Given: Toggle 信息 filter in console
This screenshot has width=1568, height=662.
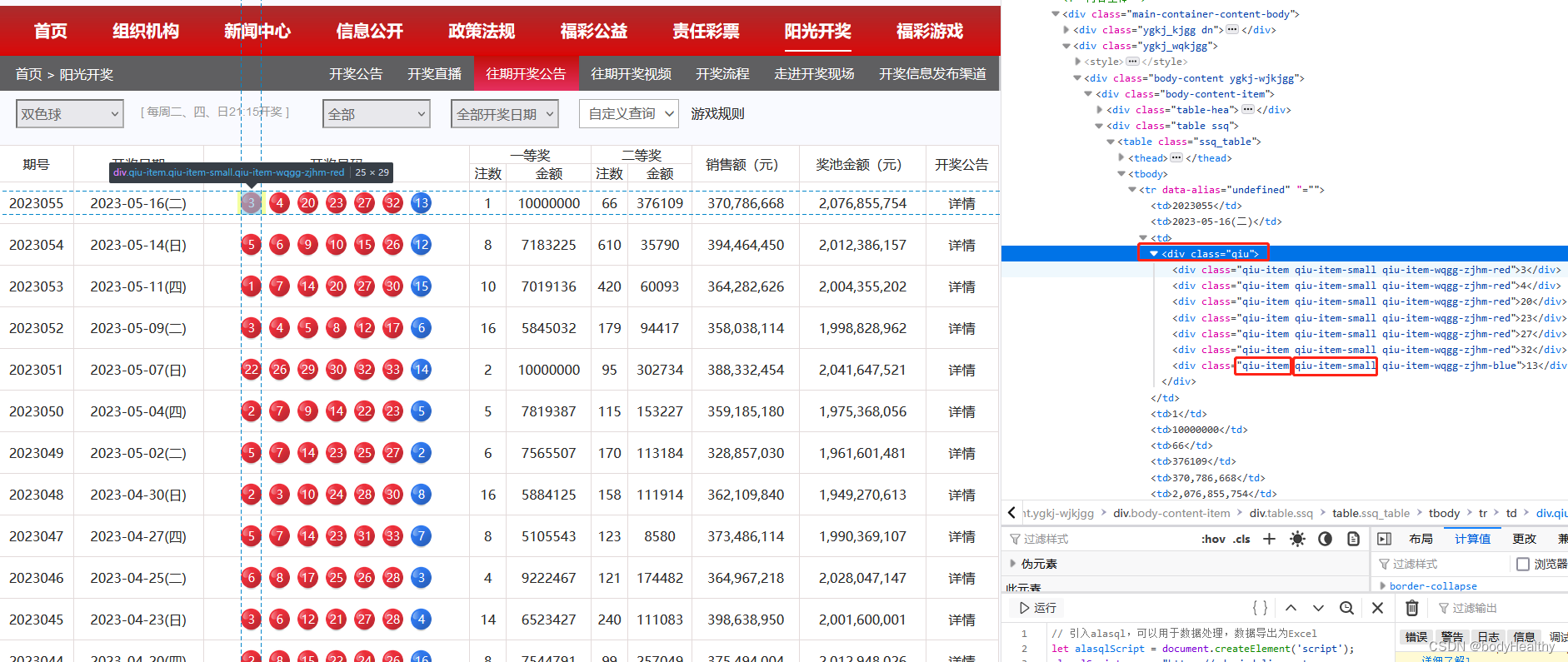Looking at the screenshot, I should pos(1524,637).
